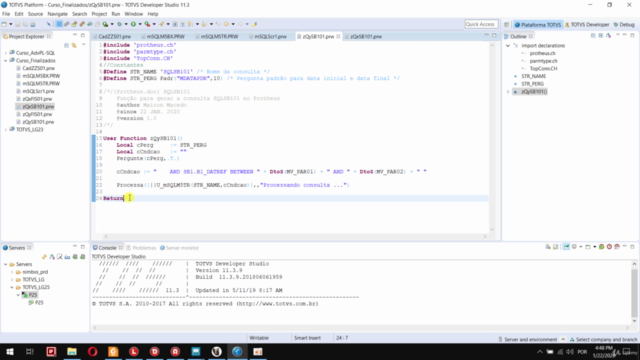This screenshot has height=360, width=640.
Task: Maximize the Servers panel
Action: [82, 247]
